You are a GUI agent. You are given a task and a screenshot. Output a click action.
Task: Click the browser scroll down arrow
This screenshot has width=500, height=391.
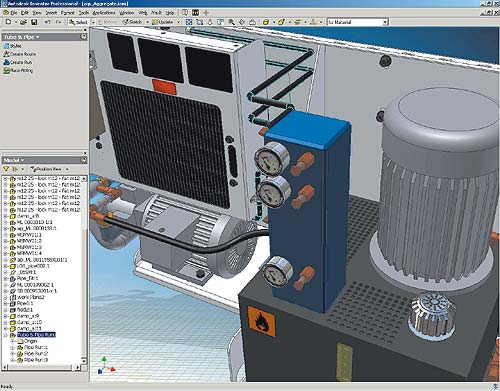(x=84, y=361)
